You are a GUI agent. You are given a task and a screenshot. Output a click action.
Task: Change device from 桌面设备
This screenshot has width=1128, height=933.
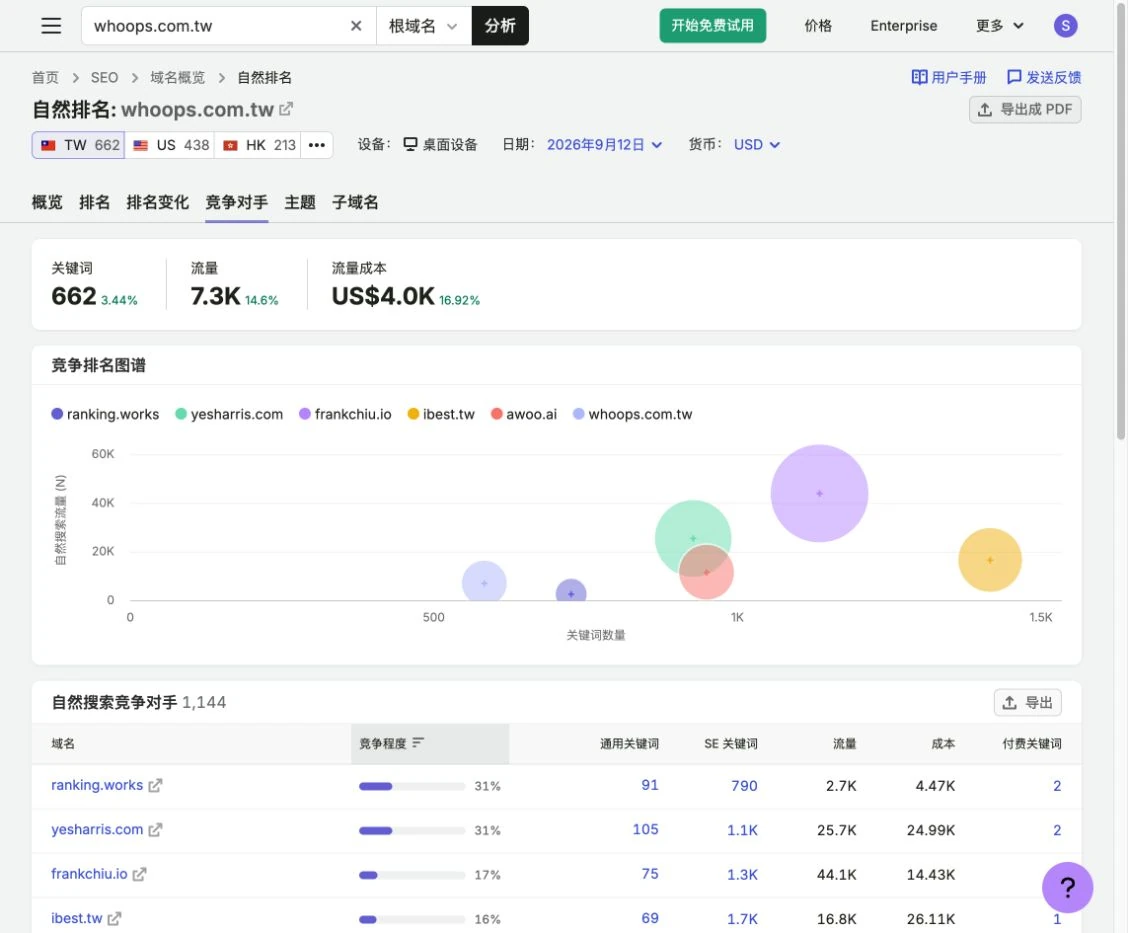click(x=440, y=145)
